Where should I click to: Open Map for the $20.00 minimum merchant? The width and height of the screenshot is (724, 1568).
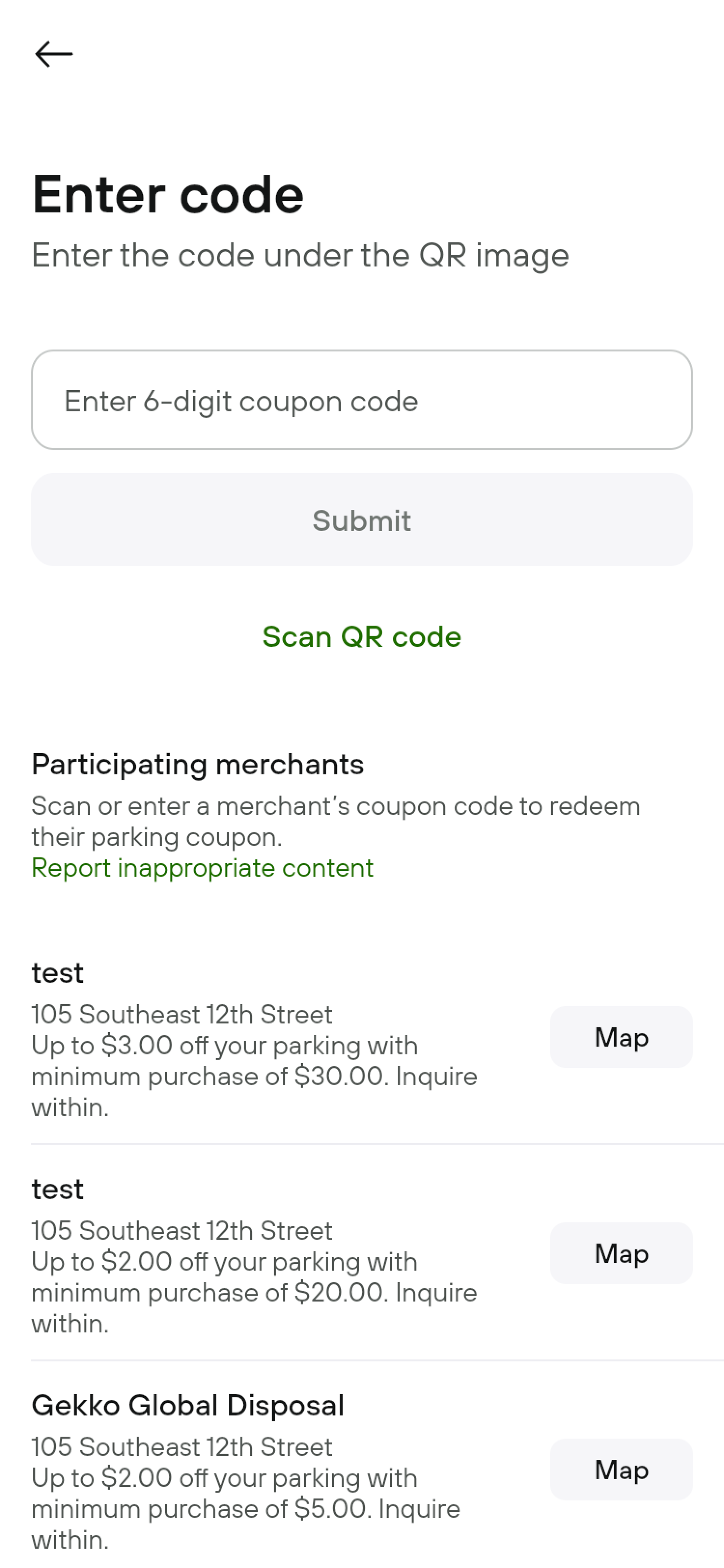point(621,1253)
